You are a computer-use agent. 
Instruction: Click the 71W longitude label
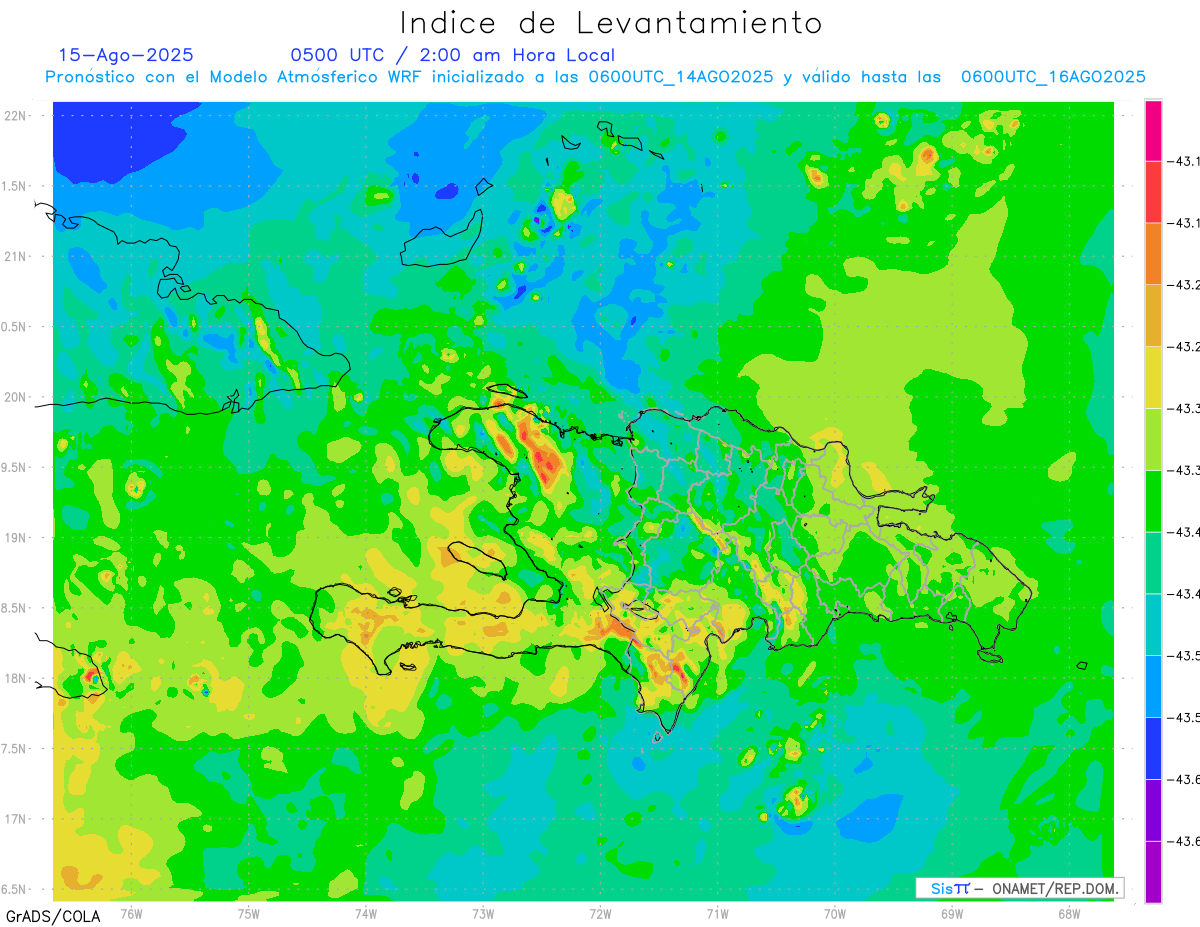click(717, 914)
